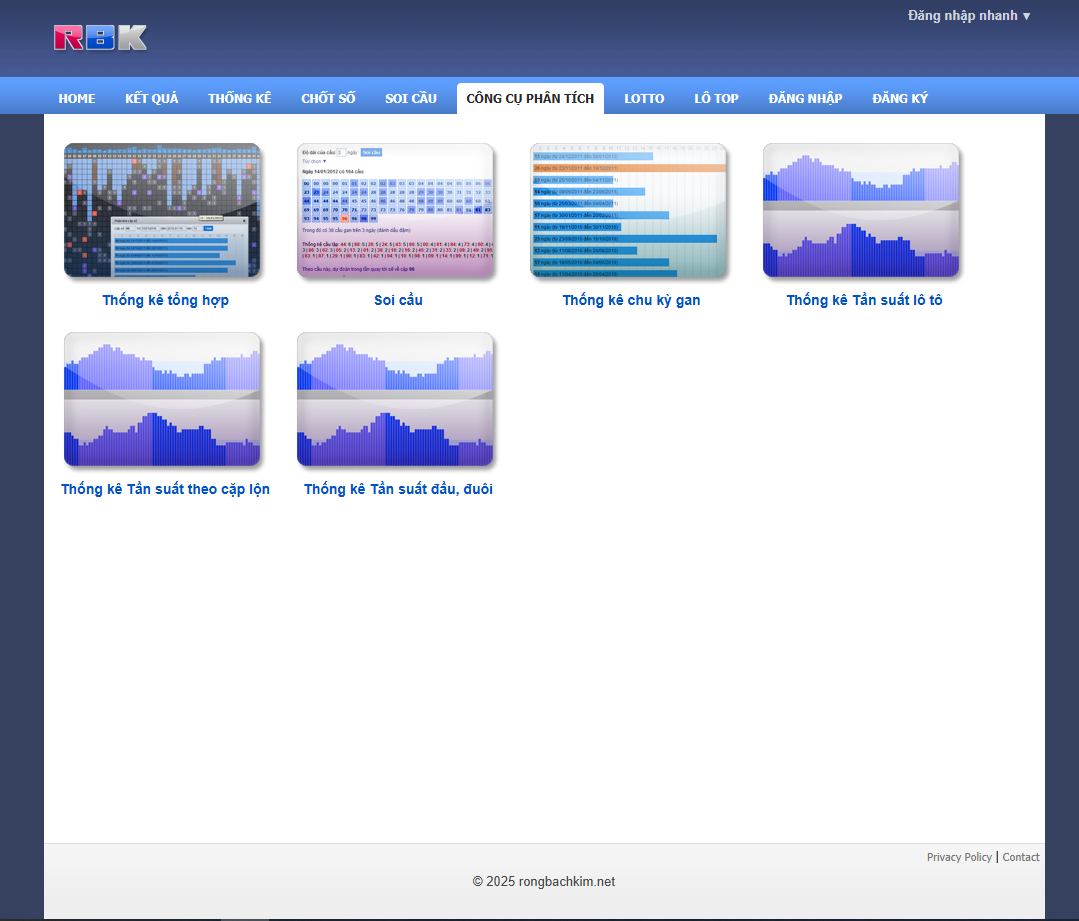The height and width of the screenshot is (921, 1079).
Task: Expand the Đăng nhập nhanh dropdown
Action: click(x=968, y=16)
